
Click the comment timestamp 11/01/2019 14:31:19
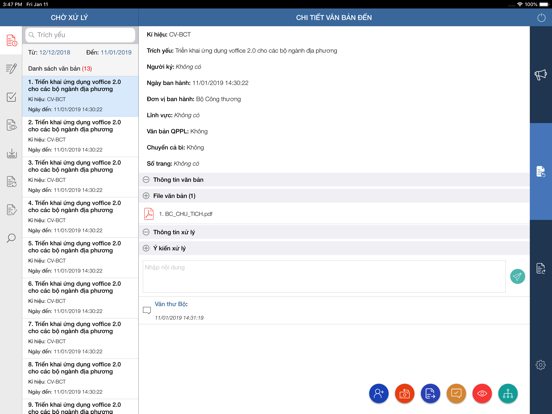click(x=179, y=318)
